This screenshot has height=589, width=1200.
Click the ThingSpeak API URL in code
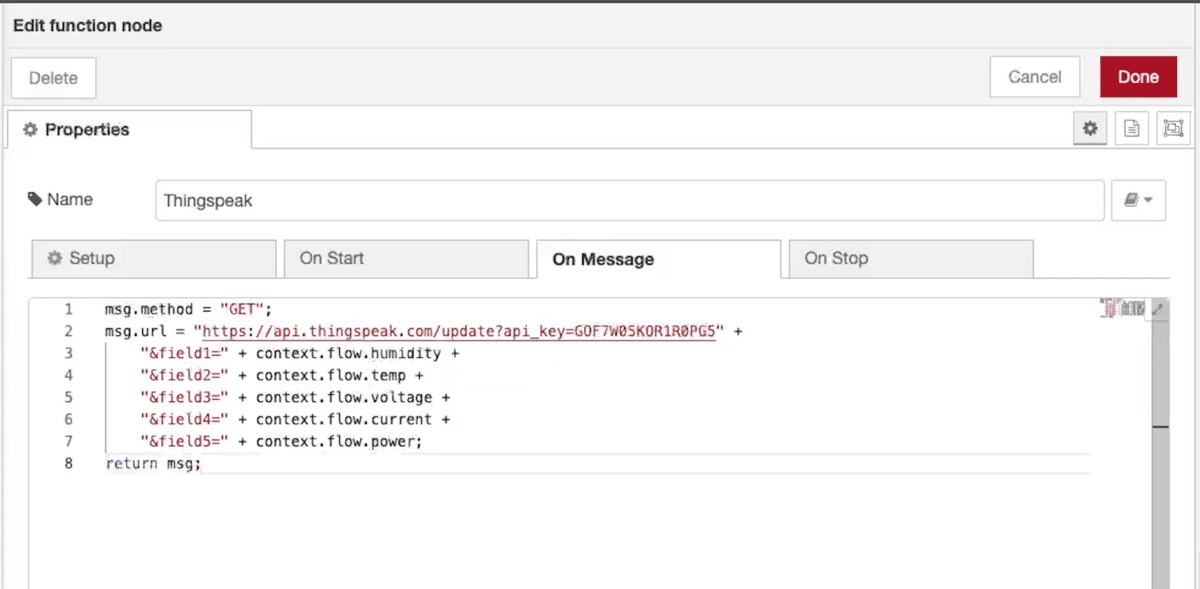point(460,331)
